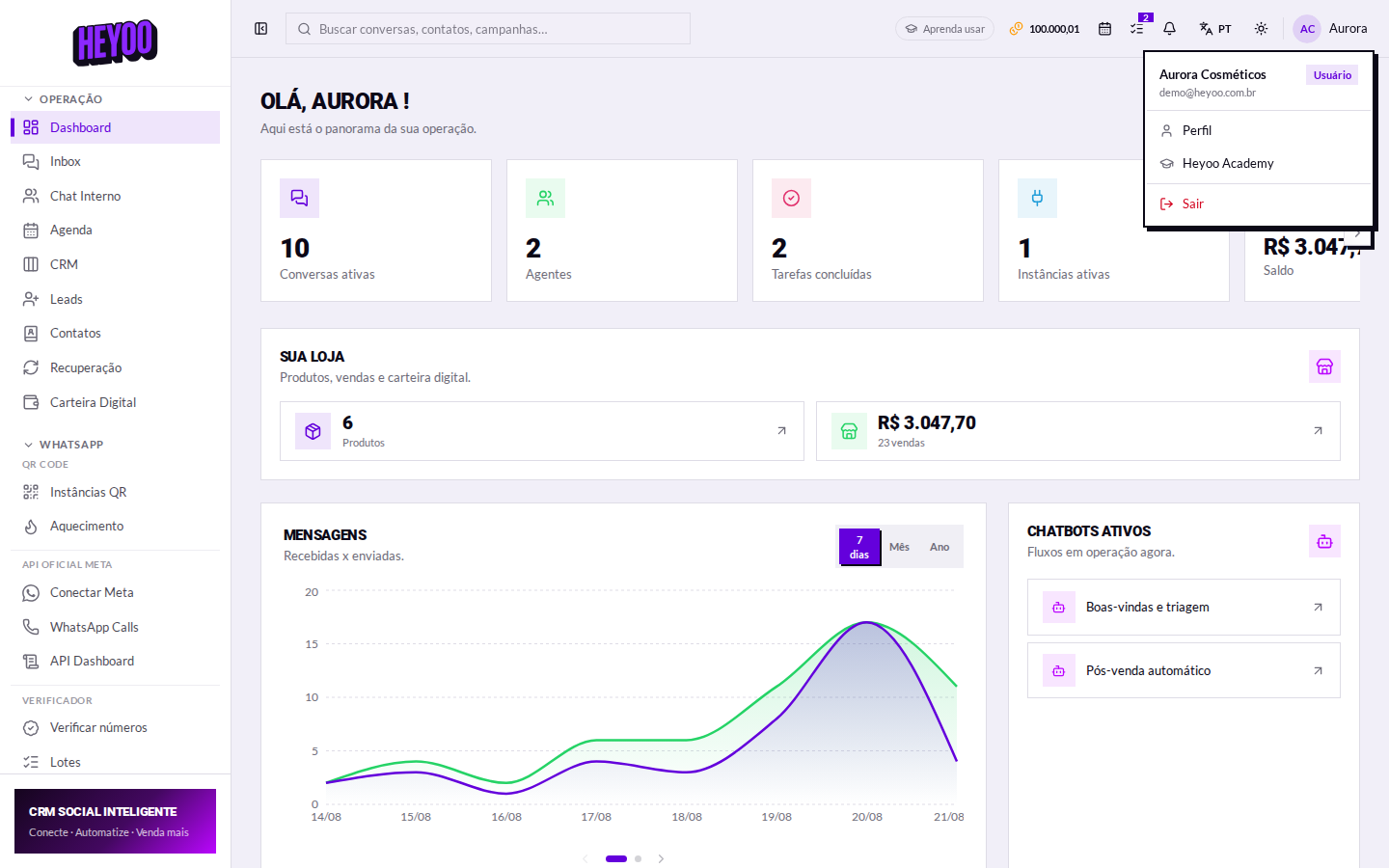Open Leads in the sidebar
The image size is (1389, 868).
(x=115, y=299)
